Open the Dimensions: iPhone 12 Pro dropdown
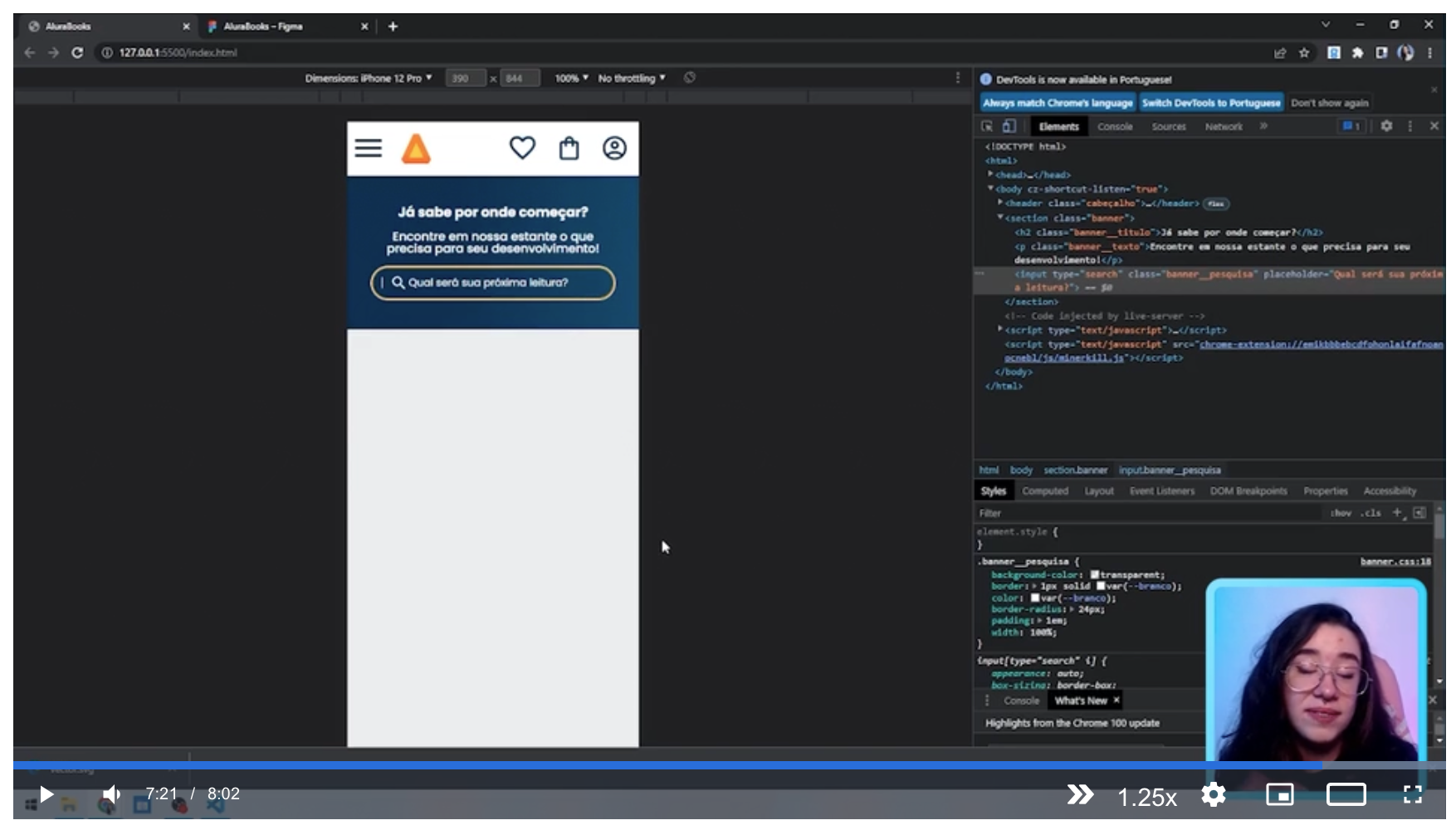 [369, 78]
